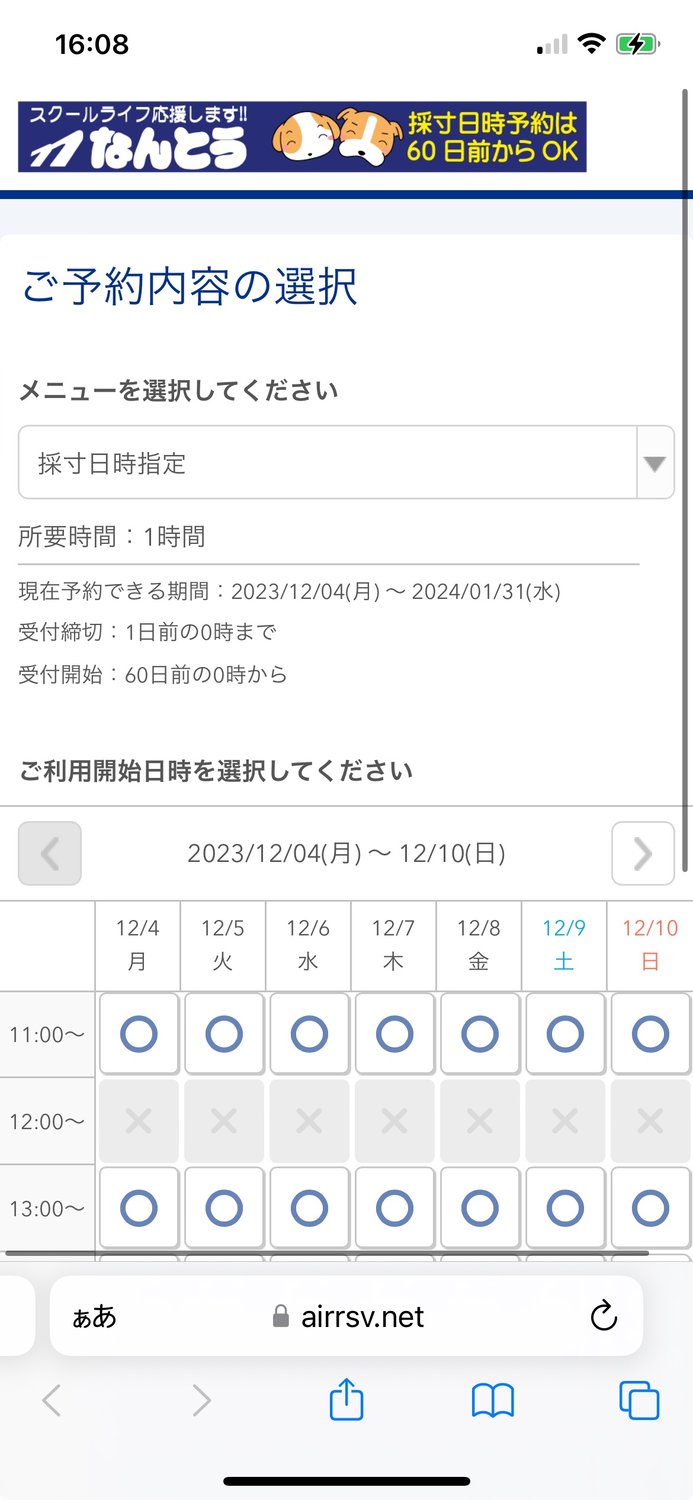693x1500 pixels.
Task: Open the なんとう banner advertisement
Action: [346, 140]
